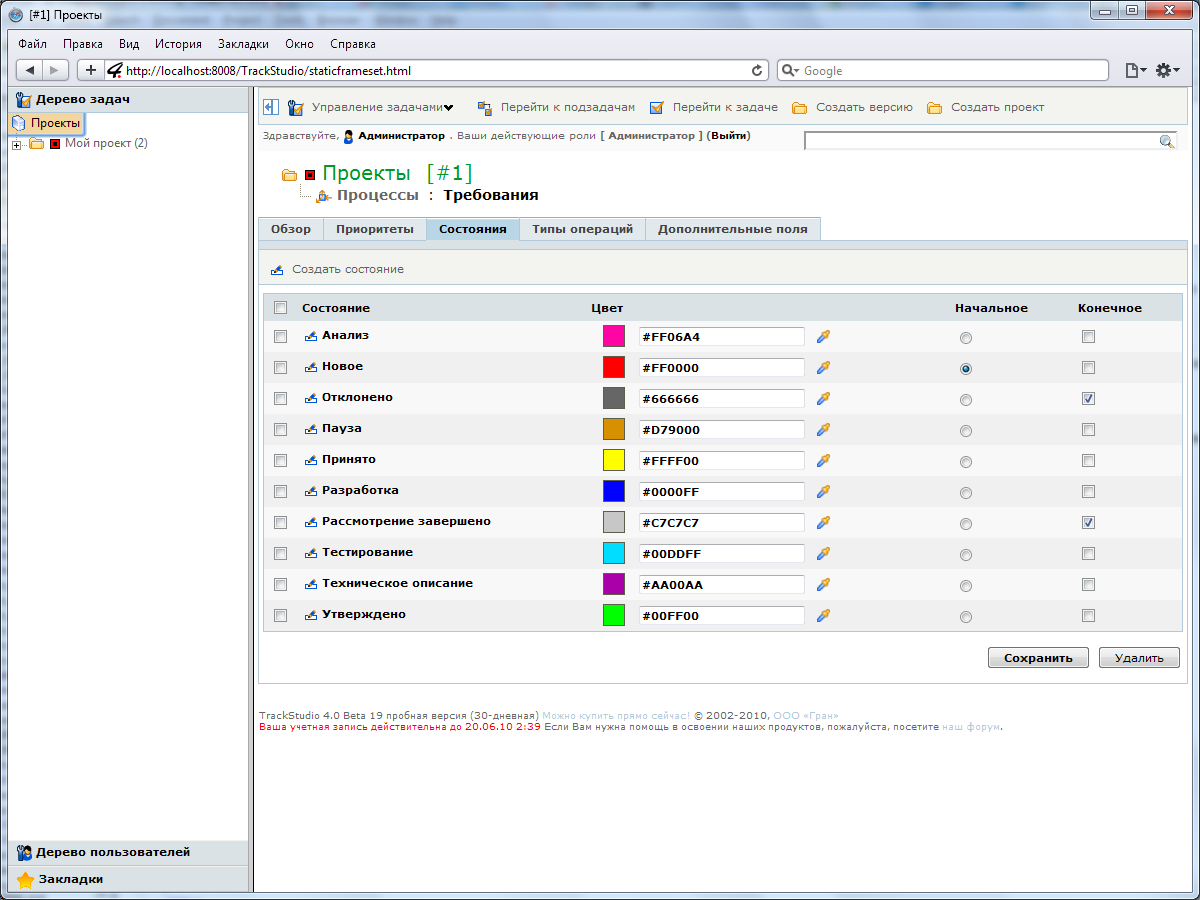Select Анализ as initial state radio
Viewport: 1200px width, 900px height.
click(x=965, y=338)
